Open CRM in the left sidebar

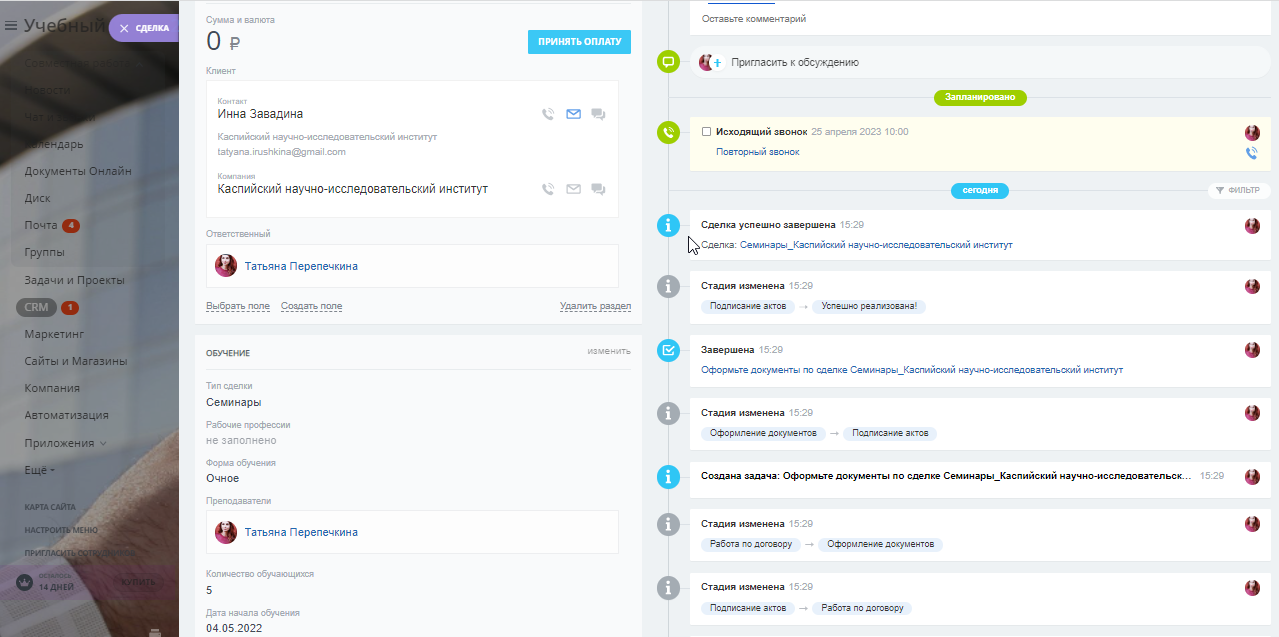(x=36, y=307)
